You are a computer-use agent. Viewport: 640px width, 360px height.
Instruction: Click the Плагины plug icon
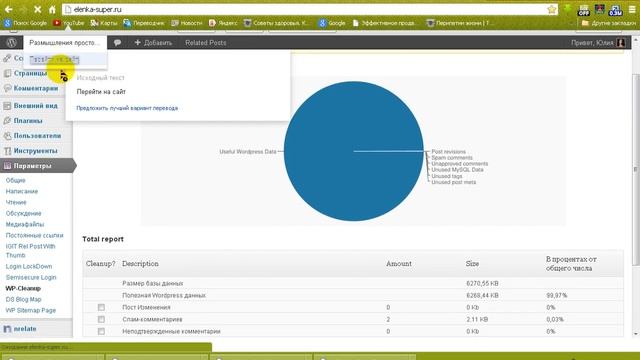coord(7,121)
